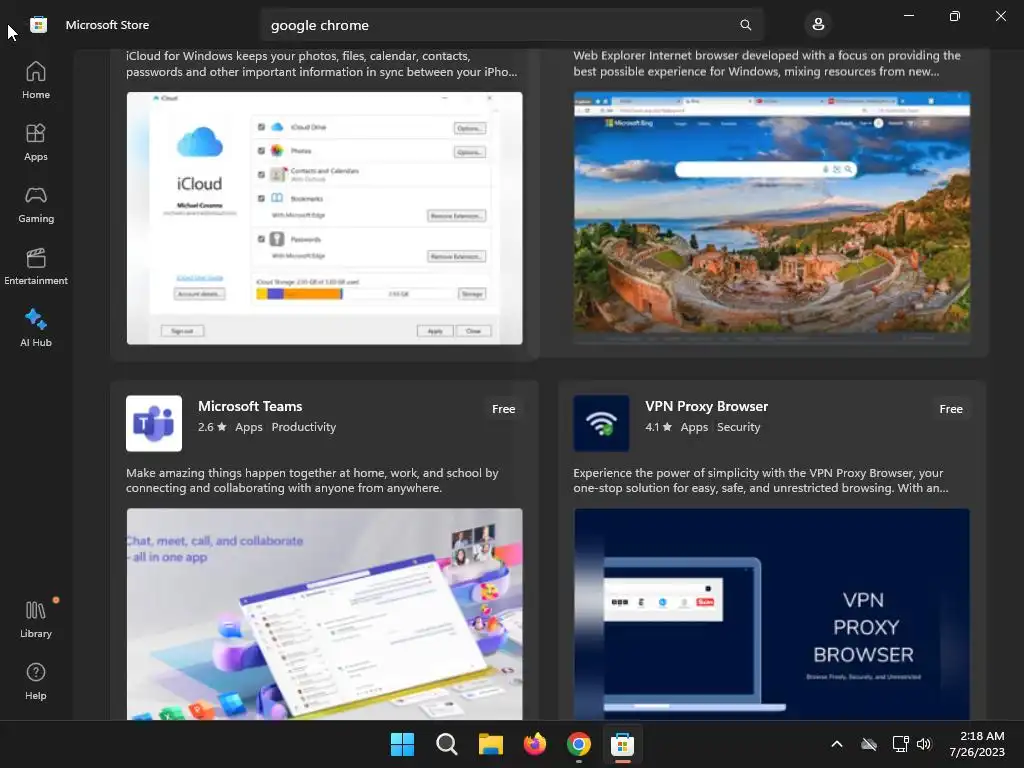Click the Free button for VPN Proxy Browser
1024x768 pixels.
pyautogui.click(x=951, y=409)
